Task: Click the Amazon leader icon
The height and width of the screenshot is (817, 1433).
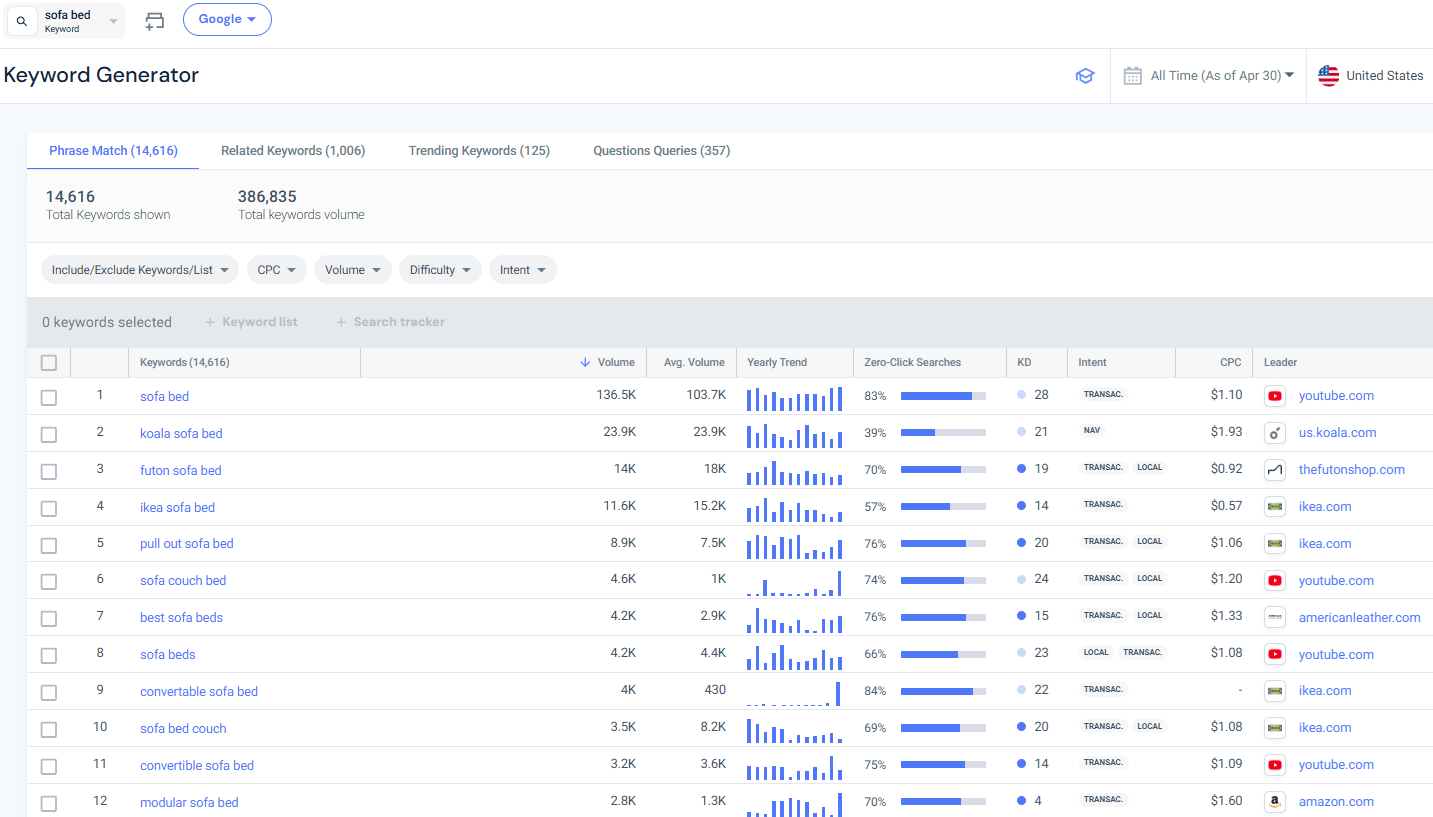Action: click(1275, 802)
